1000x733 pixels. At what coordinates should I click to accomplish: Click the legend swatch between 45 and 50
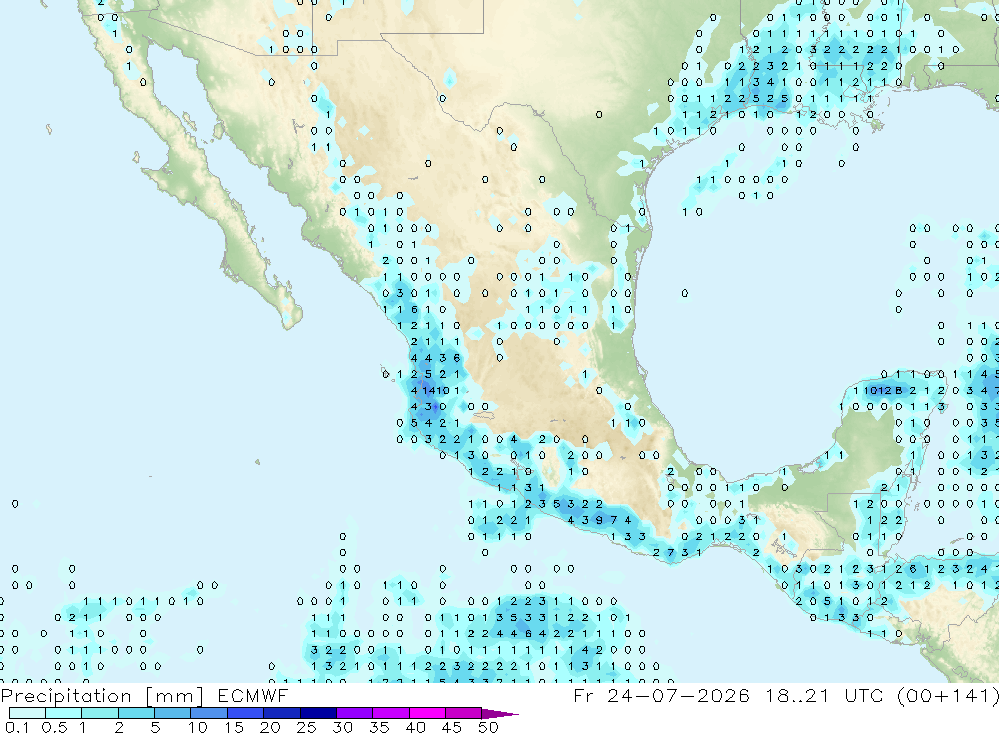coord(464,713)
